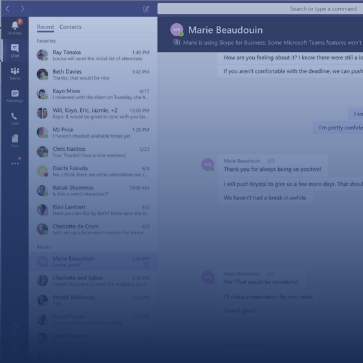The width and height of the screenshot is (363, 363).
Task: Click Marie Beaudouin name in chat header
Action: tap(225, 30)
